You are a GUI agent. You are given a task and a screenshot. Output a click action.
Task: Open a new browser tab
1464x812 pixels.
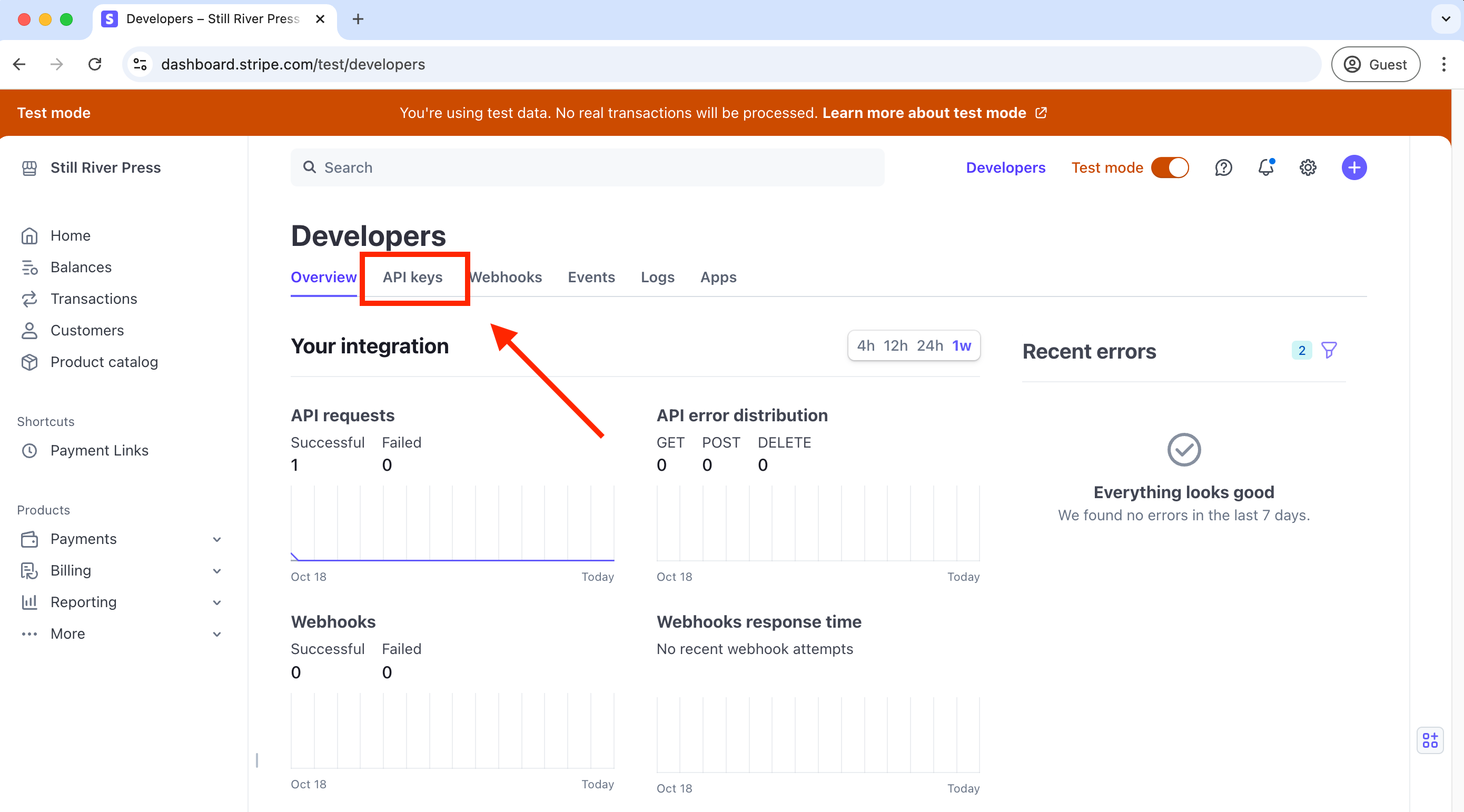pyautogui.click(x=358, y=19)
